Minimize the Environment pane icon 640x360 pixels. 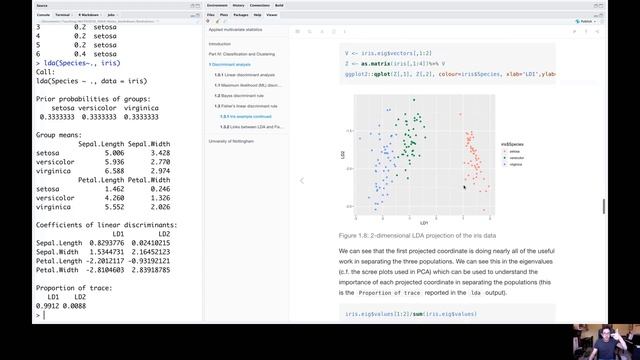pos(596,6)
